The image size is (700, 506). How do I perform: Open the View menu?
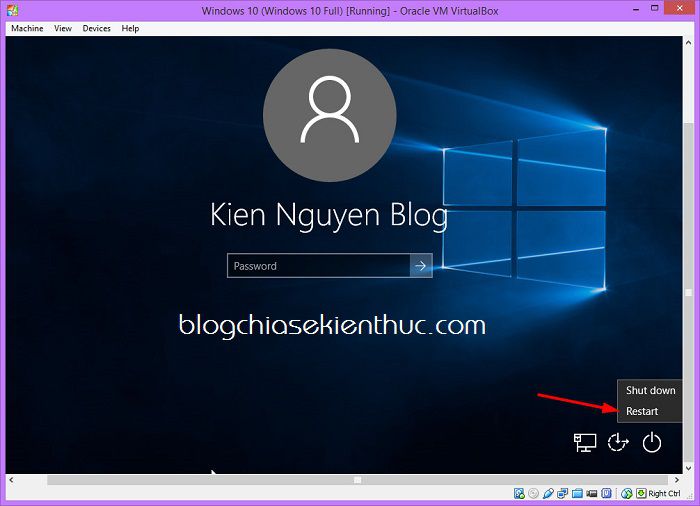[x=63, y=28]
